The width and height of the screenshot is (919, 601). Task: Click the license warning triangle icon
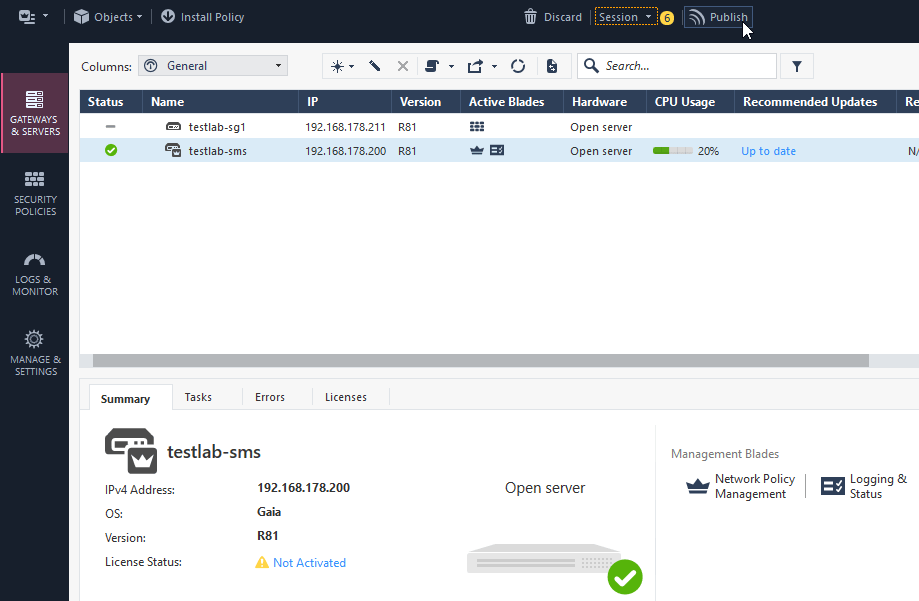pyautogui.click(x=262, y=562)
